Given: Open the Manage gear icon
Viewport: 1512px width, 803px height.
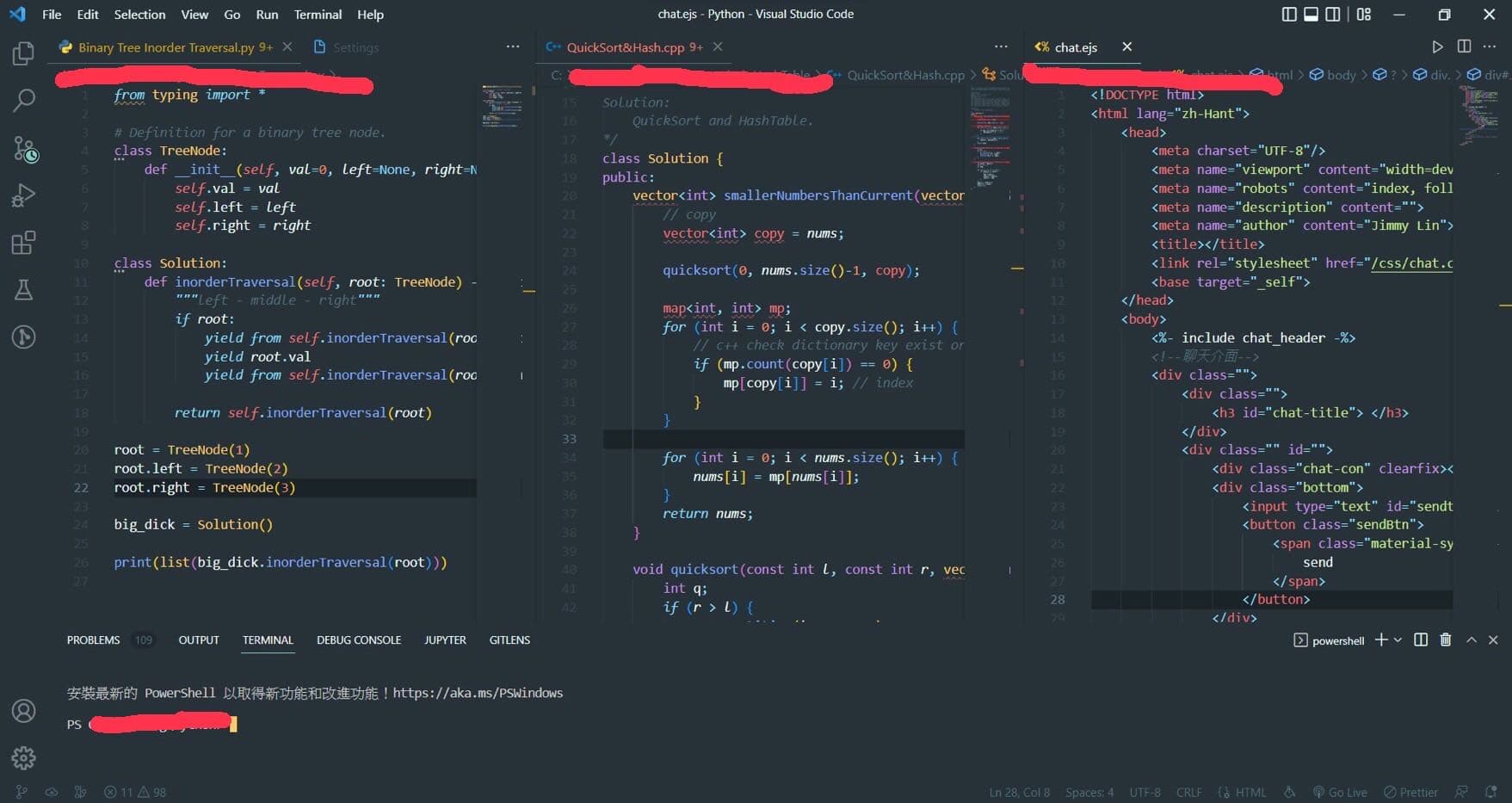Looking at the screenshot, I should click(x=23, y=757).
